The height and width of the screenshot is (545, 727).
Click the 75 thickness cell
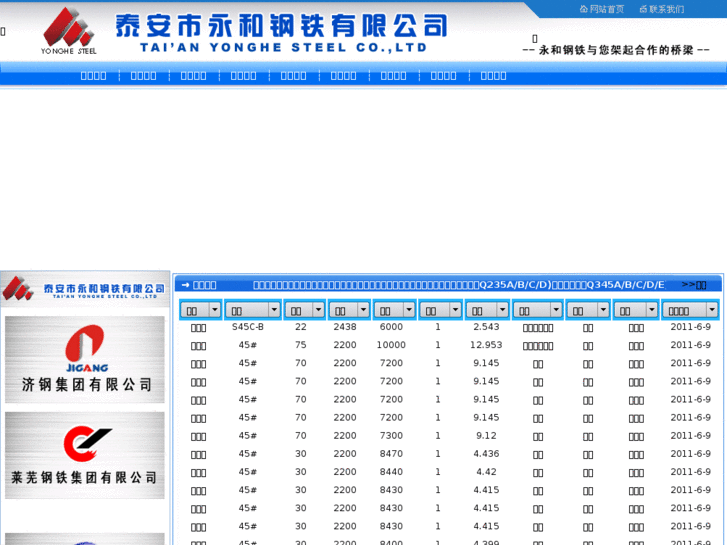[301, 345]
